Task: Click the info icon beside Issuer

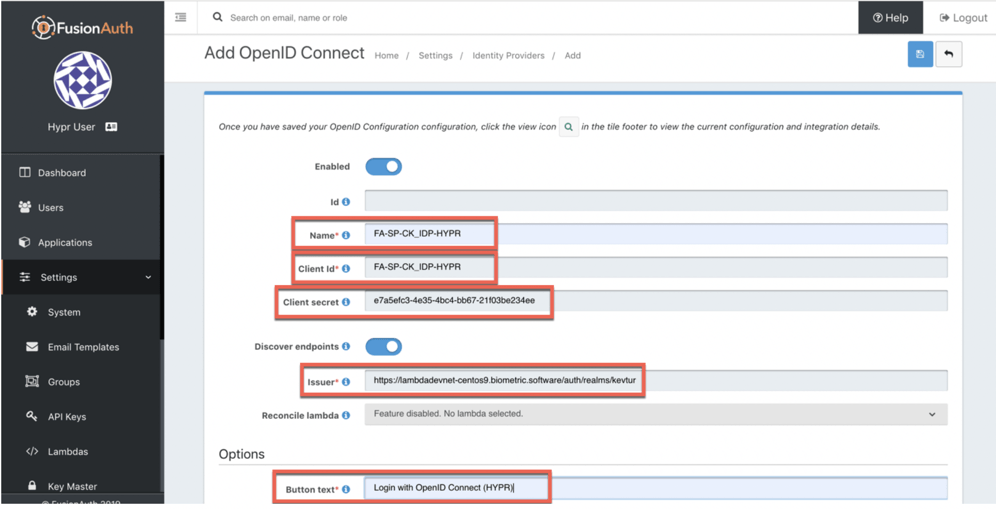Action: point(346,382)
